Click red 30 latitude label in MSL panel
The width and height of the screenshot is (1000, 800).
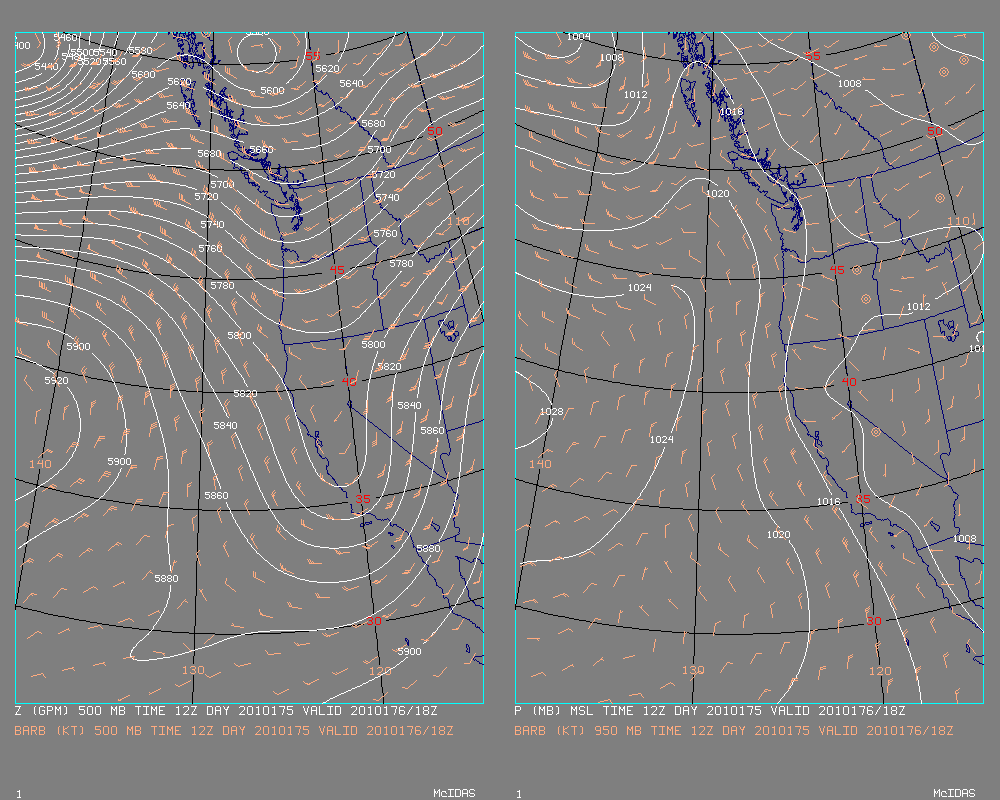click(x=874, y=621)
